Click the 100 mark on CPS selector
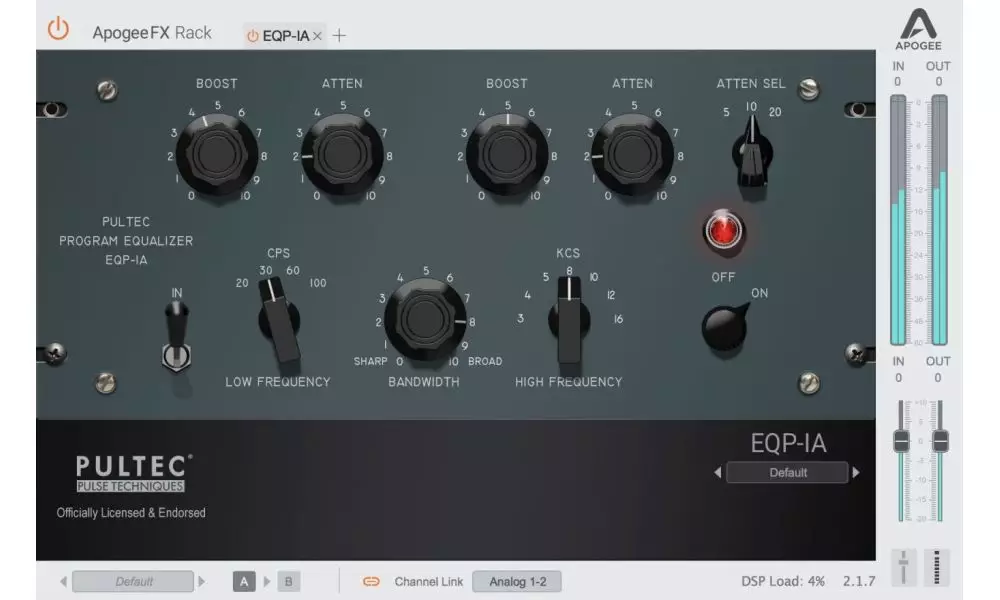 point(318,283)
